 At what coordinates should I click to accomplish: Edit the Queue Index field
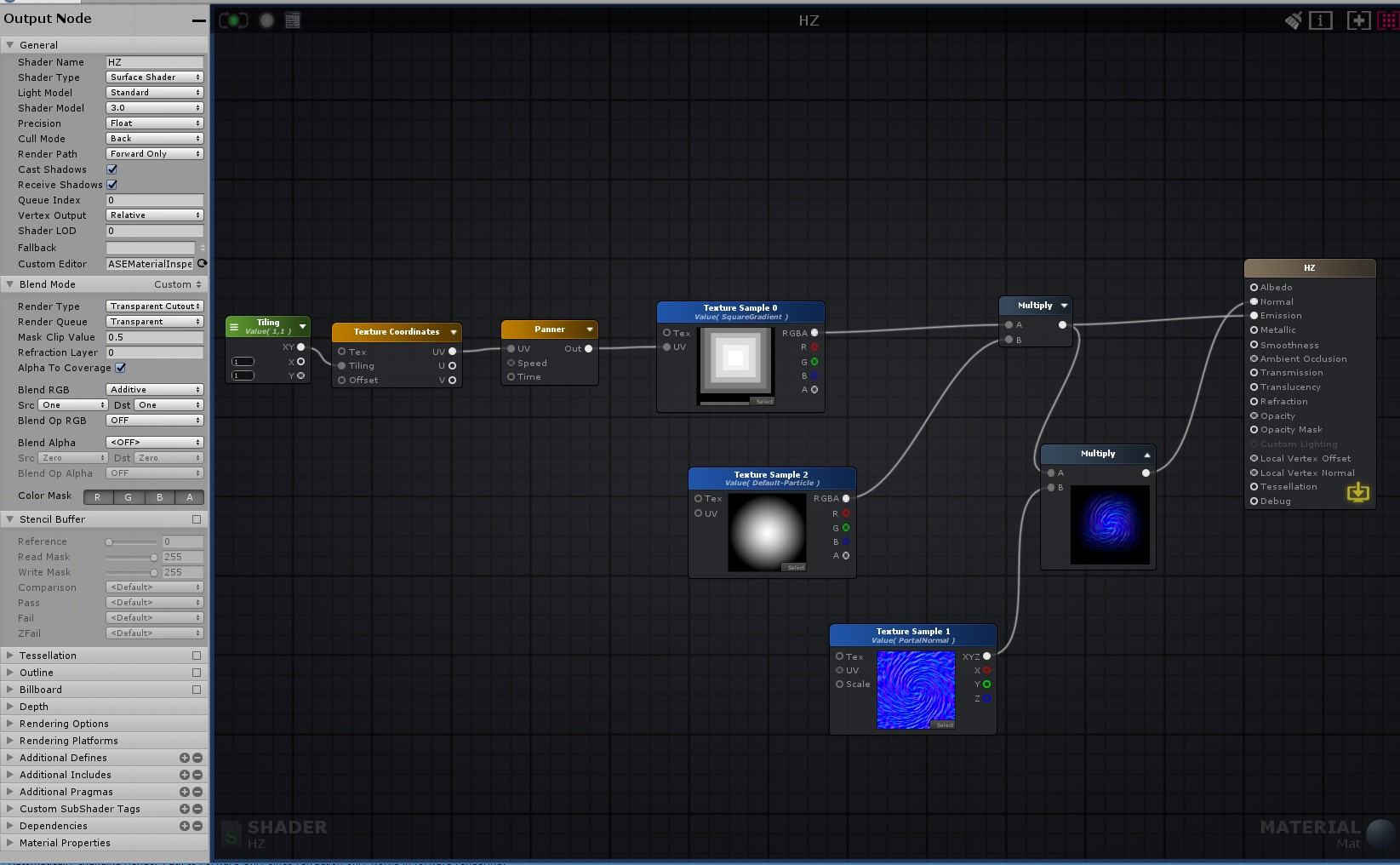point(154,200)
